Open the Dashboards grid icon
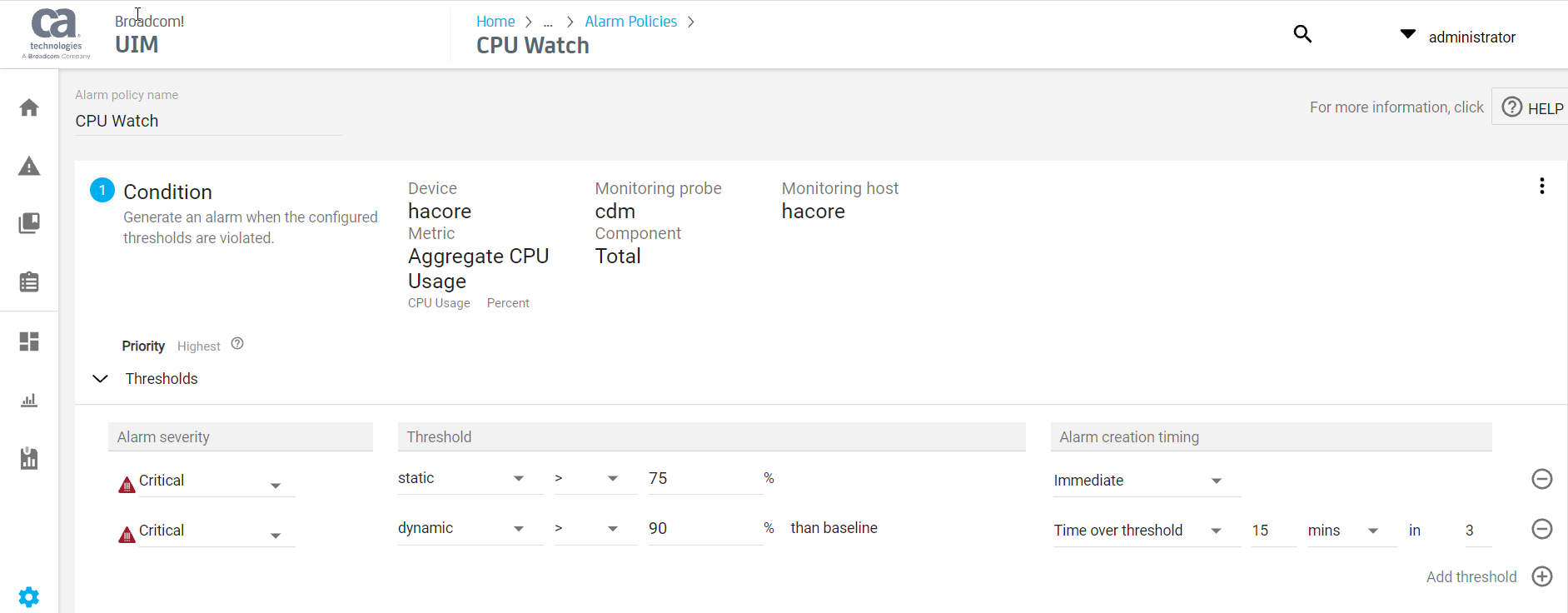The image size is (1568, 613). tap(29, 341)
